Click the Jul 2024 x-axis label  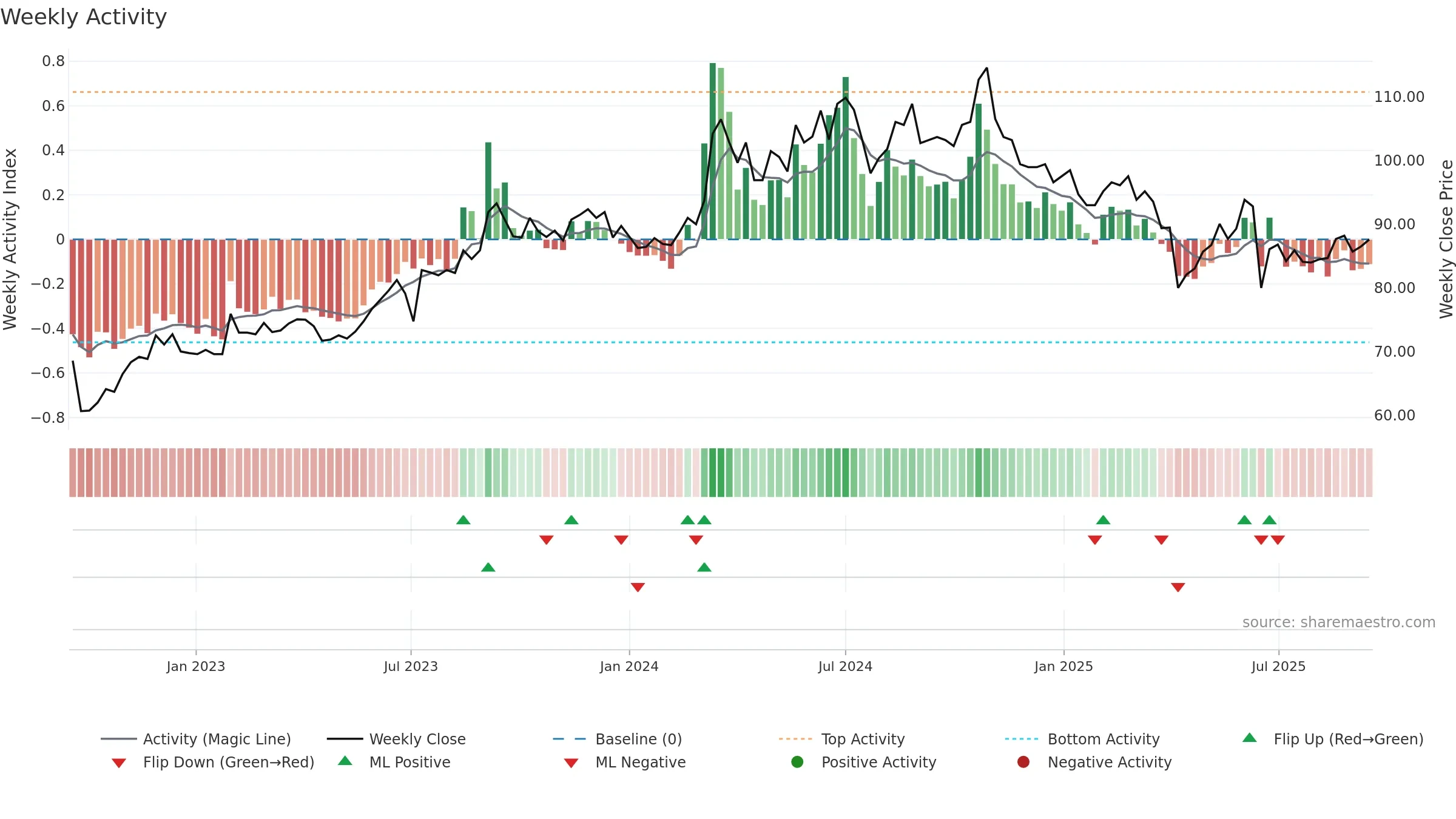tap(845, 666)
